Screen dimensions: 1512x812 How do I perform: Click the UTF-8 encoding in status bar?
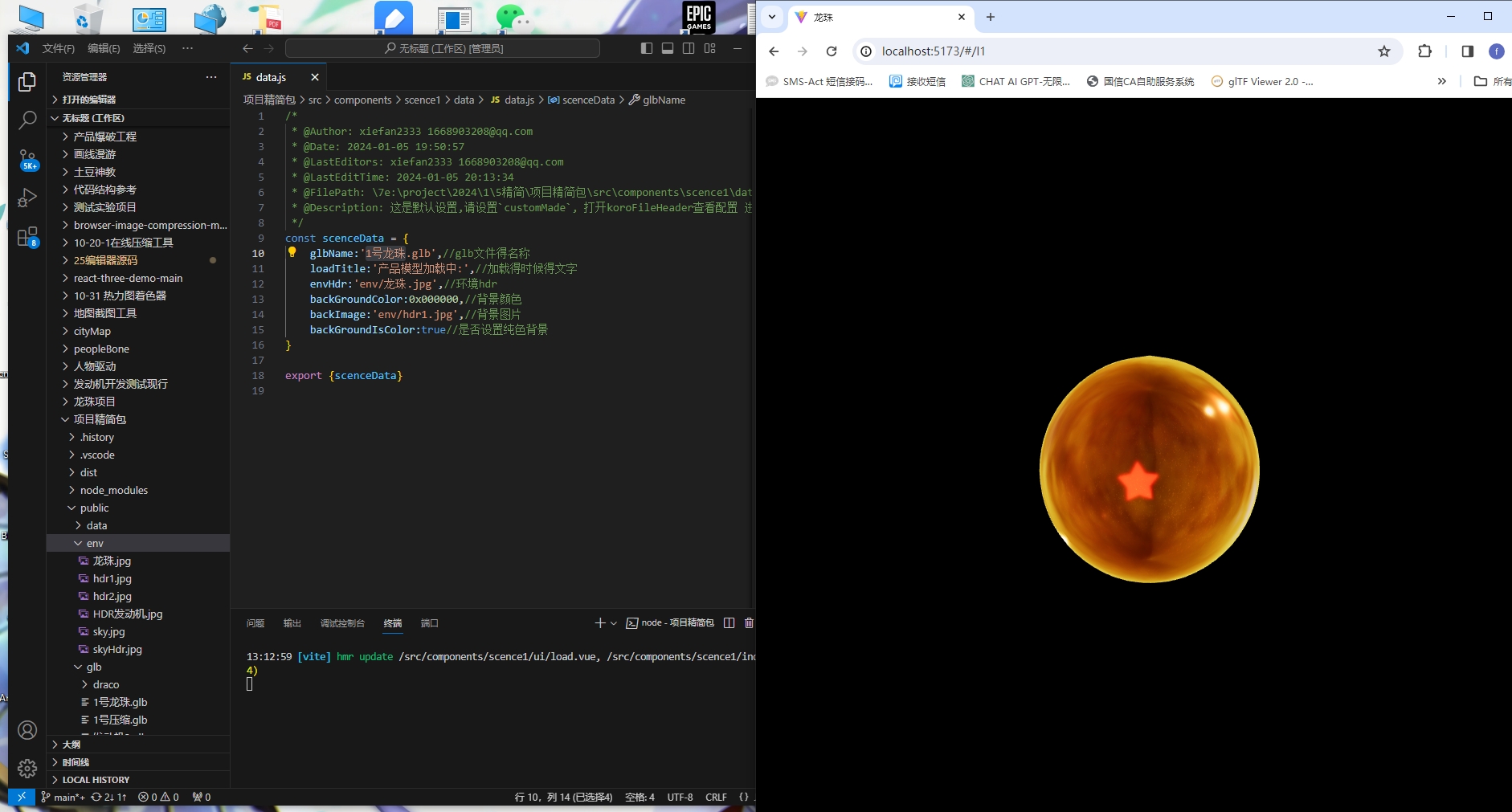(680, 797)
